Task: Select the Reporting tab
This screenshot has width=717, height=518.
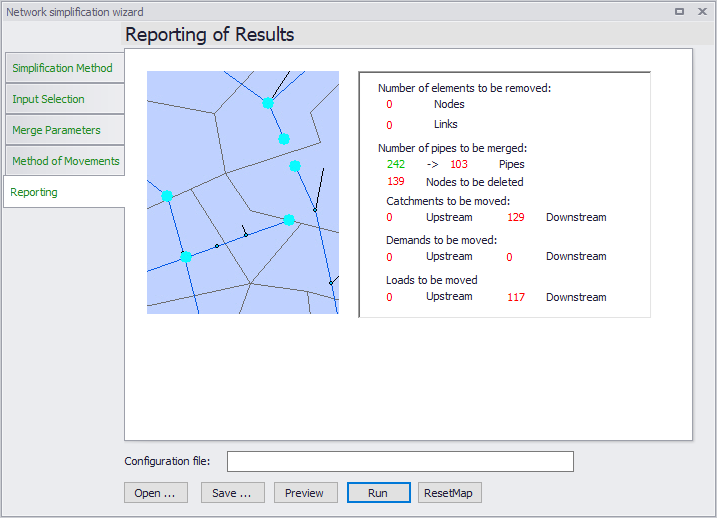Action: tap(64, 192)
